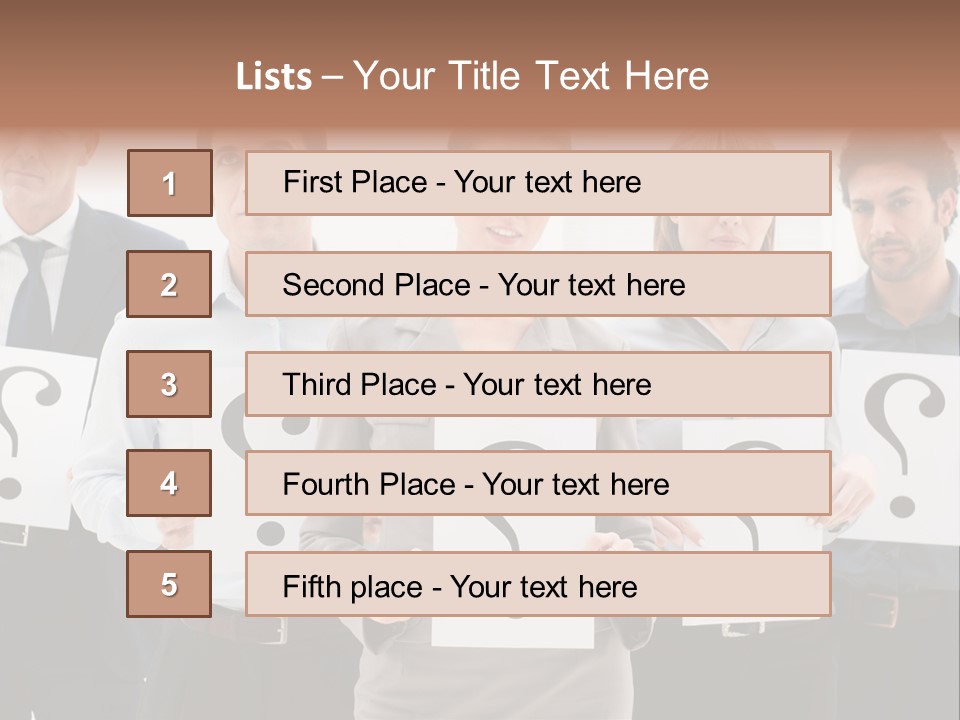Click the smiling woman's mouth in the center
Screen dimensions: 960x720
[x=507, y=232]
